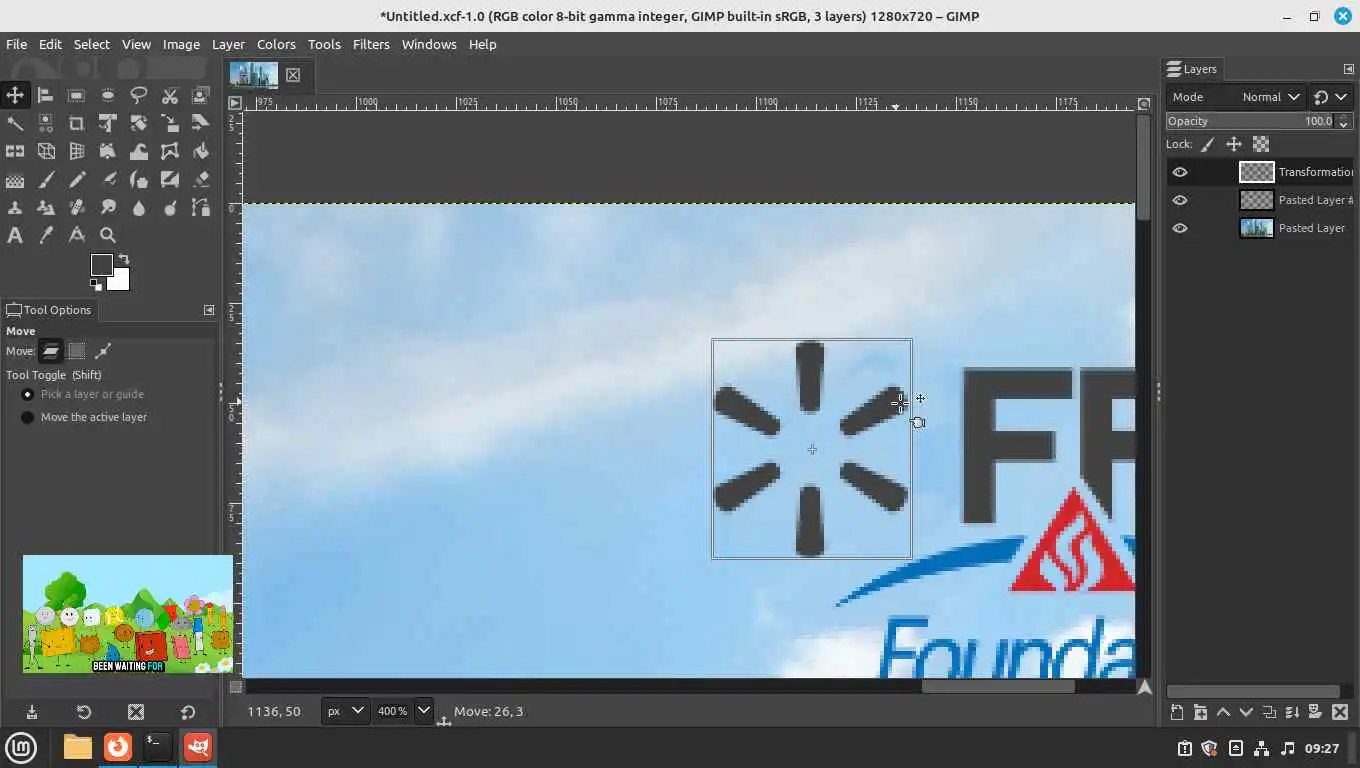The image size is (1360, 768).
Task: Toggle lock position and size icon
Action: [1234, 144]
